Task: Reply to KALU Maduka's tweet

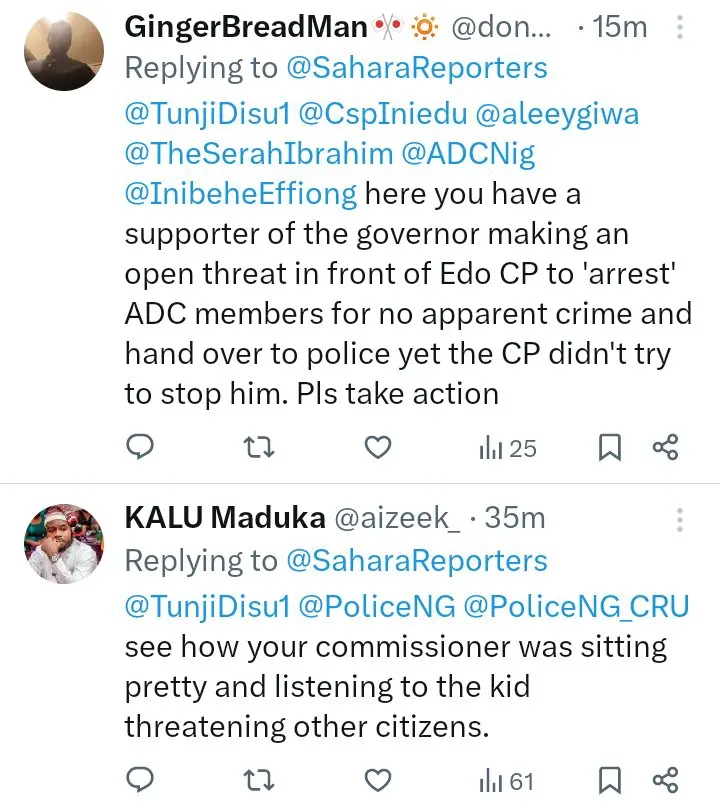Action: (x=142, y=780)
